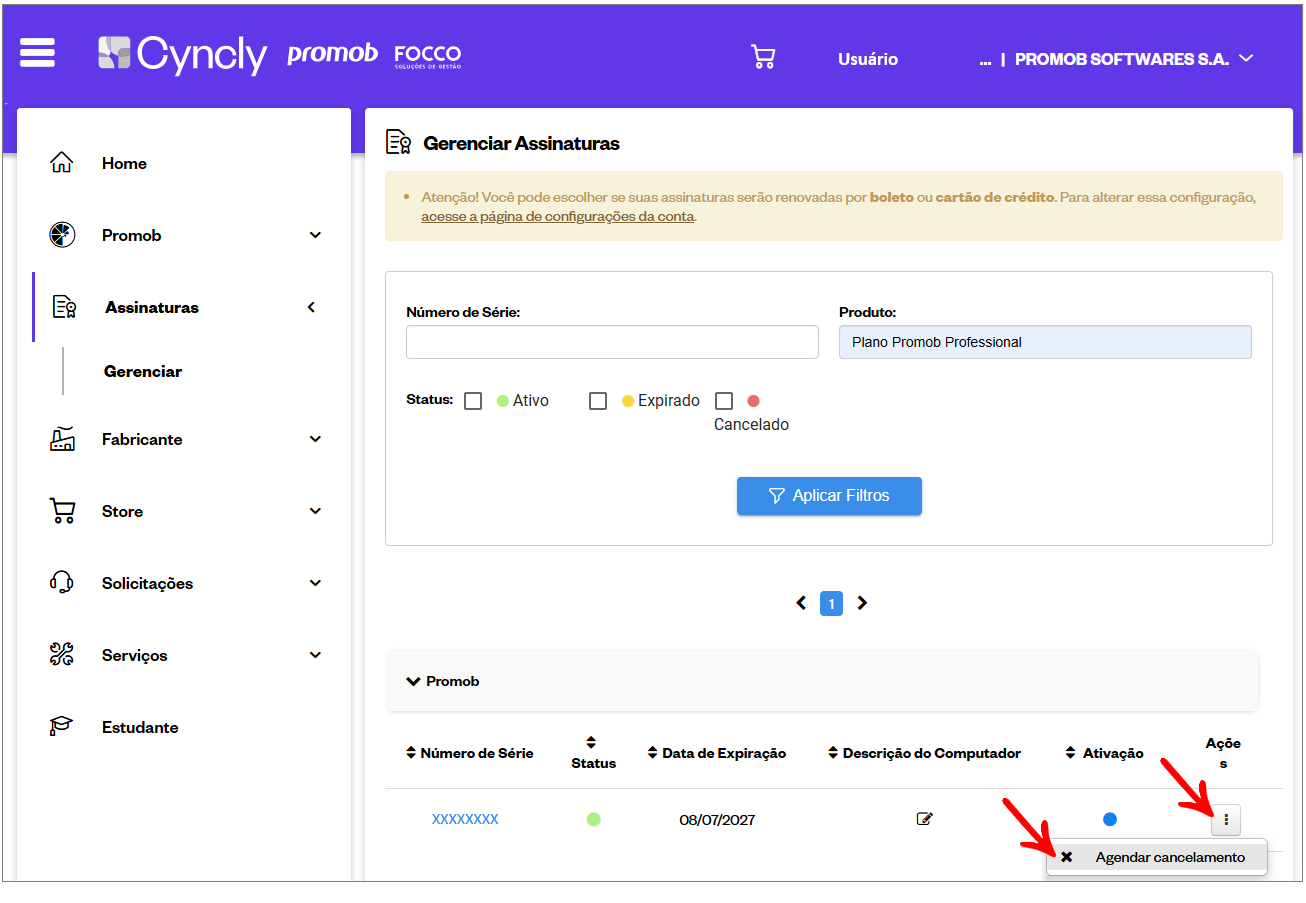The width and height of the screenshot is (1306, 903).
Task: Click the Store cart sidebar icon
Action: (x=62, y=511)
